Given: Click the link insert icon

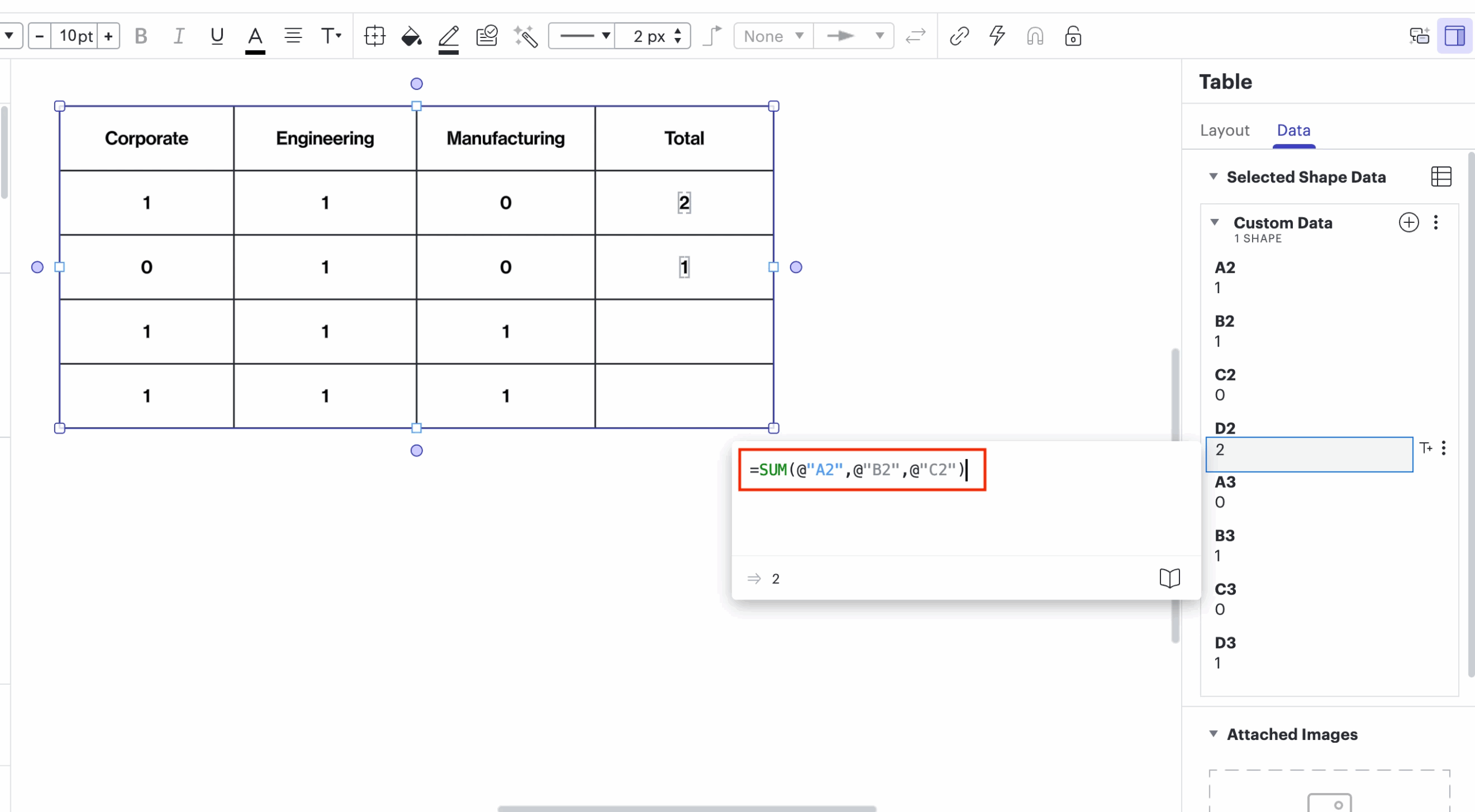Looking at the screenshot, I should (x=959, y=36).
